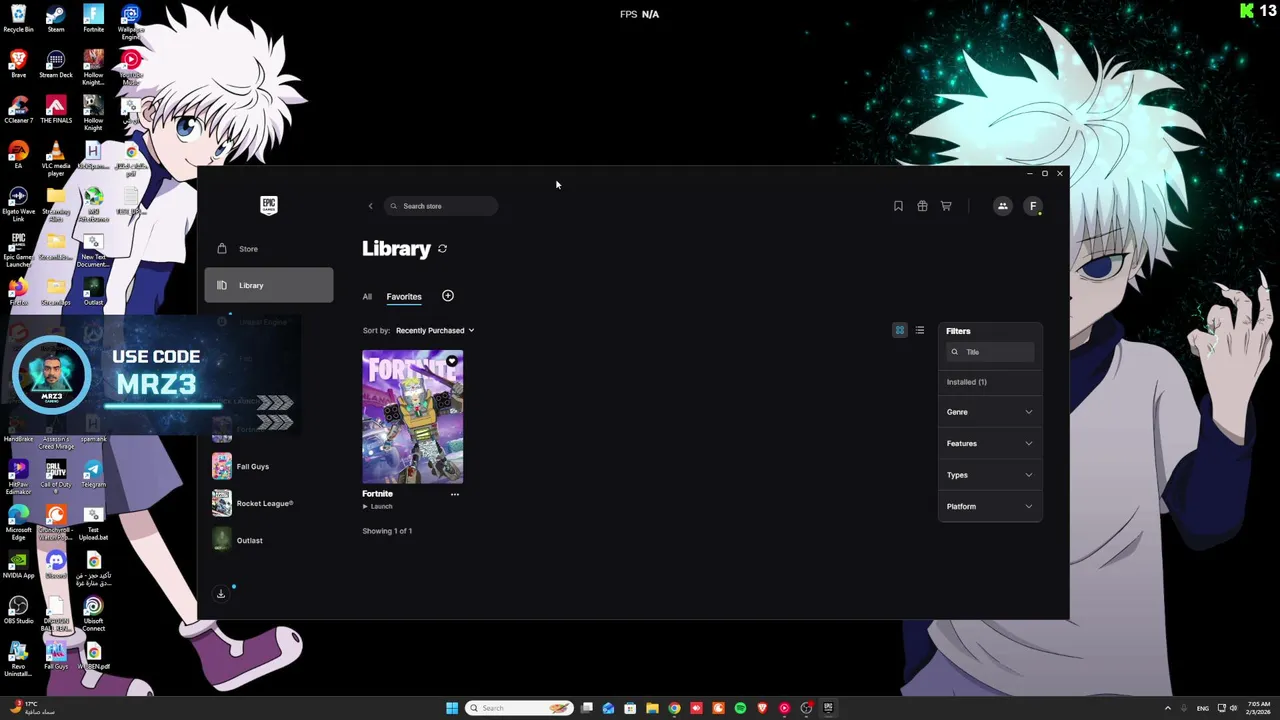Open the Call of Duty desktop shortcut
The height and width of the screenshot is (720, 1280).
pyautogui.click(x=56, y=476)
